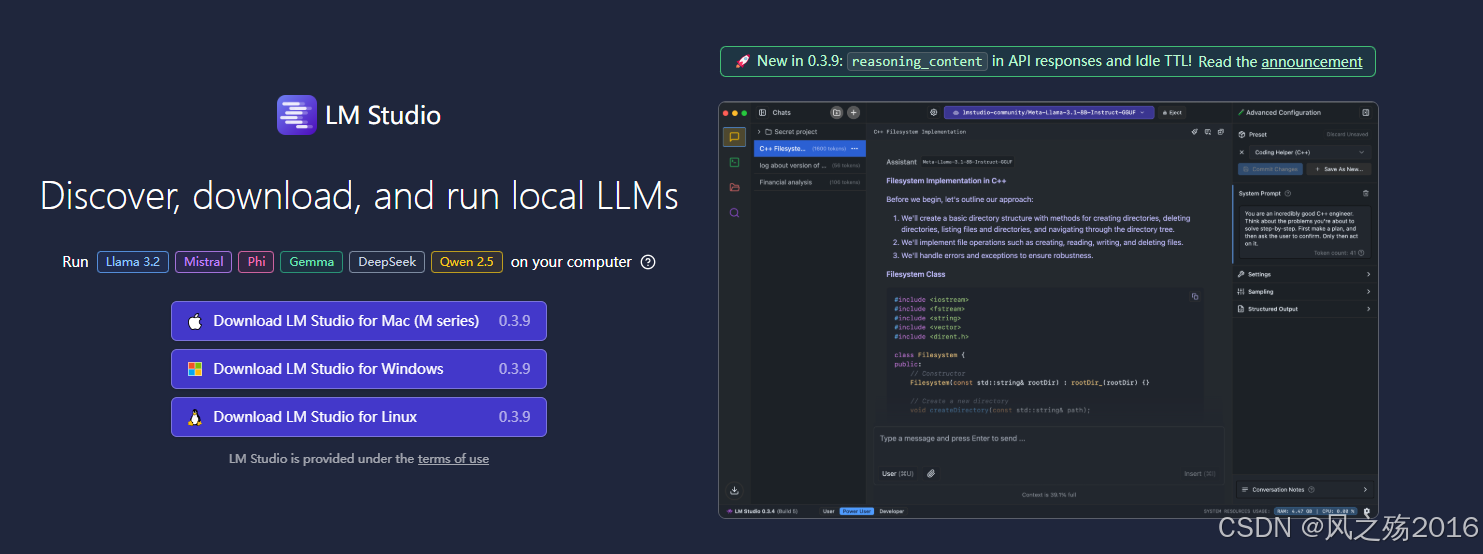
Task: Click the settings icon at status bar right end
Action: coord(1366,512)
